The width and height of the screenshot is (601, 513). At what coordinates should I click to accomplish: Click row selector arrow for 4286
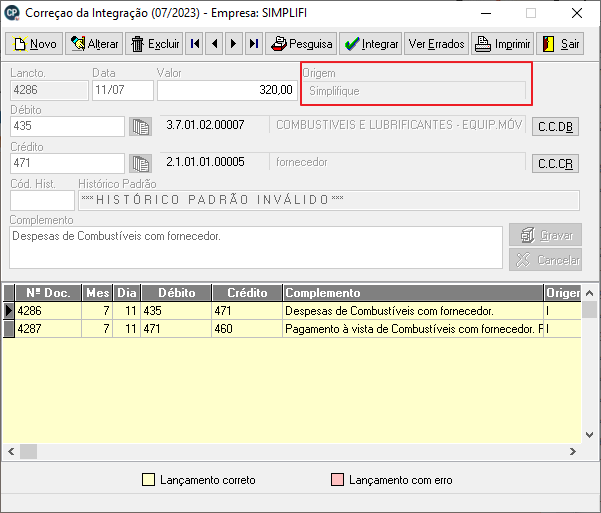coord(9,311)
